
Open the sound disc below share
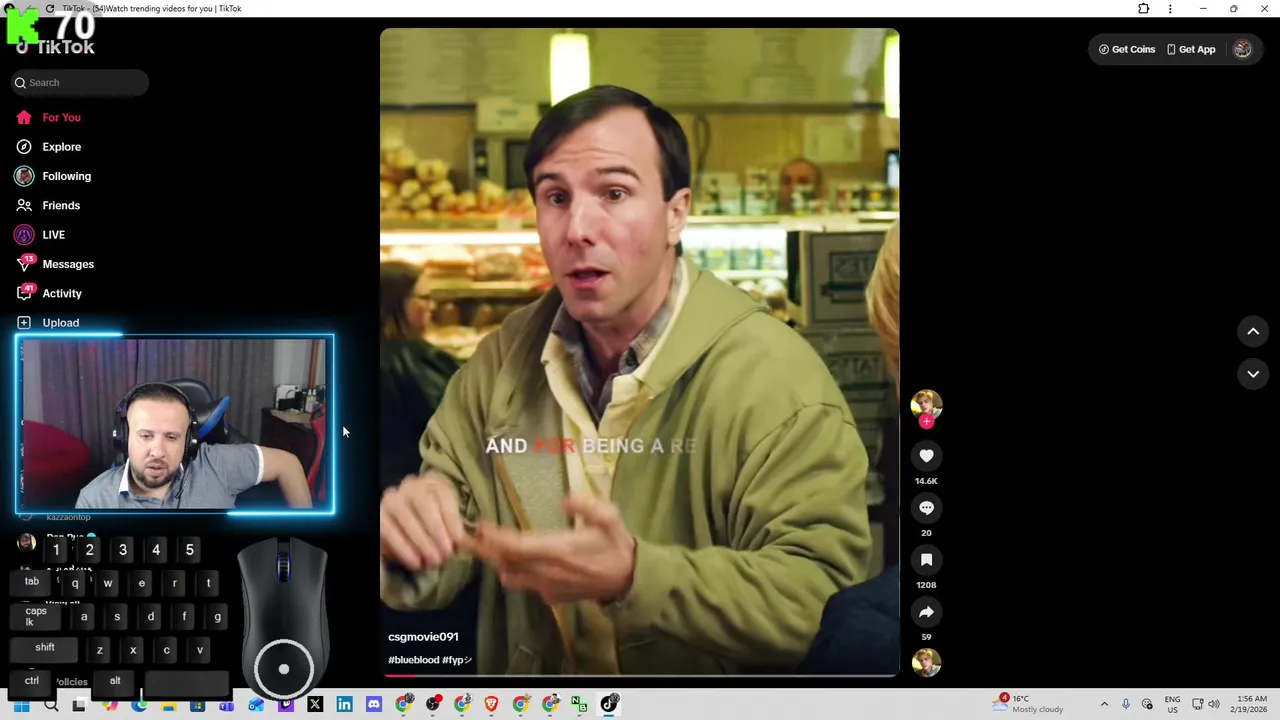926,663
